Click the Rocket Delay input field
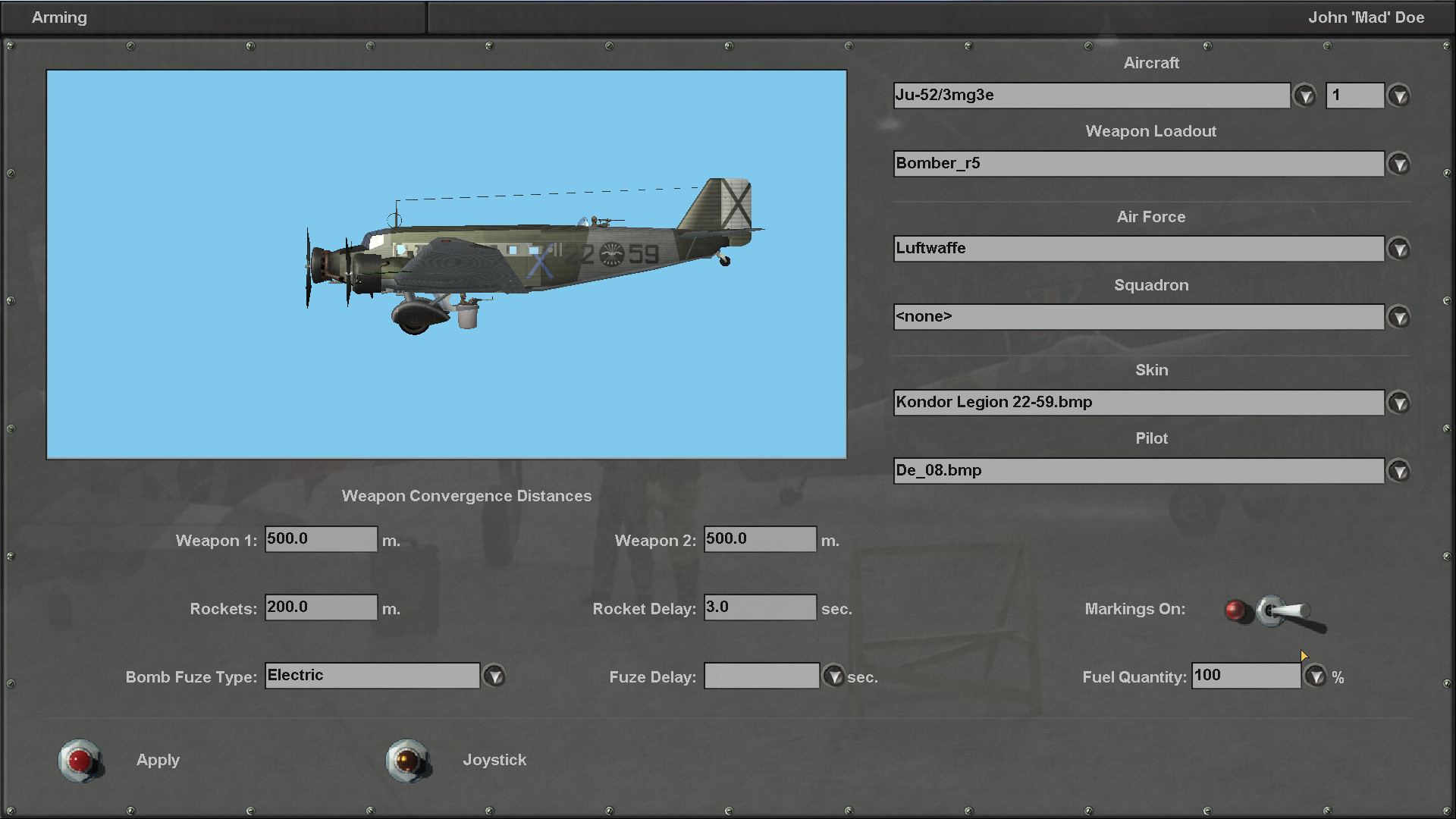 759,607
